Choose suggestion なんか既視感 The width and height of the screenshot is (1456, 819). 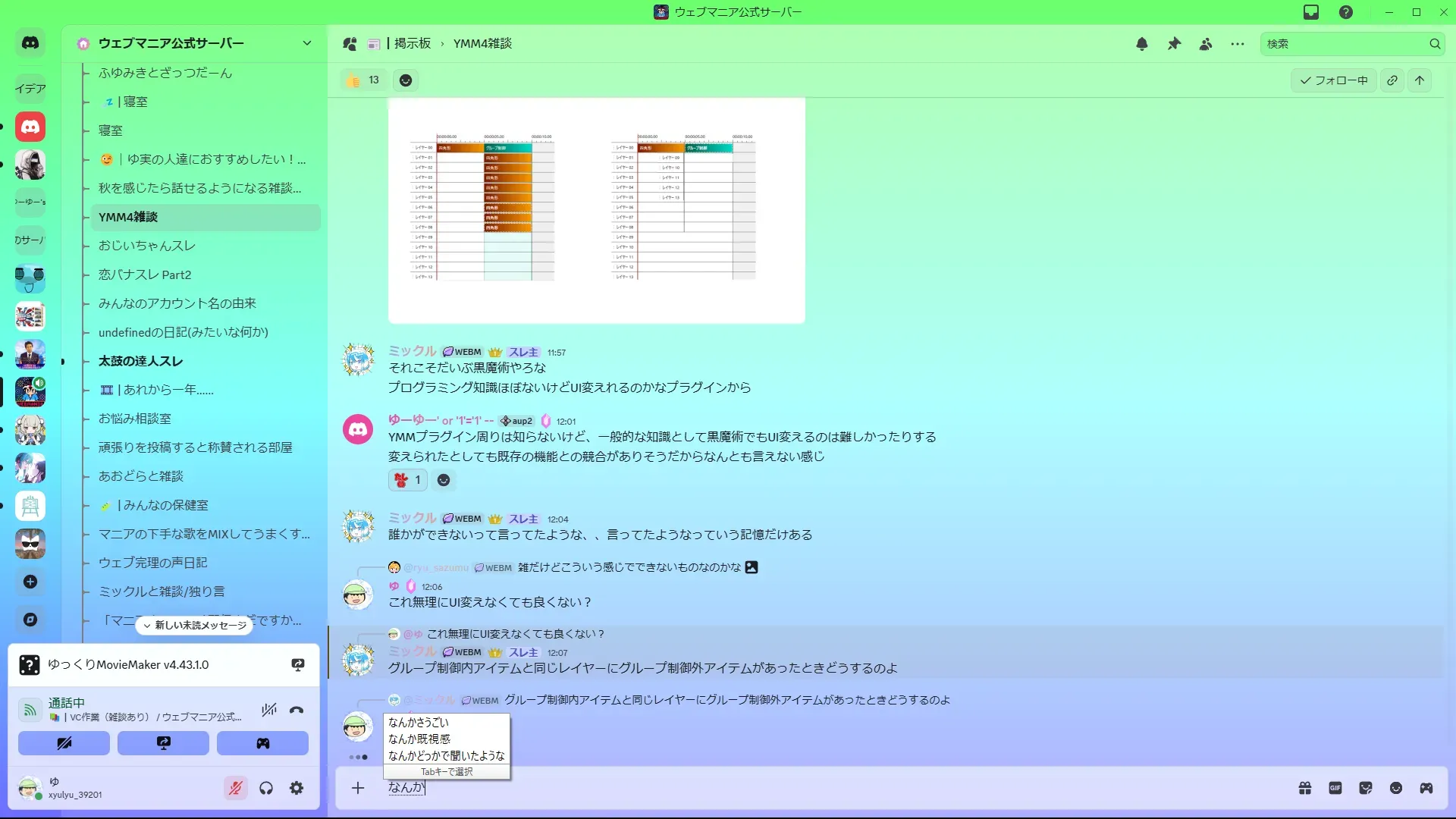pos(419,739)
